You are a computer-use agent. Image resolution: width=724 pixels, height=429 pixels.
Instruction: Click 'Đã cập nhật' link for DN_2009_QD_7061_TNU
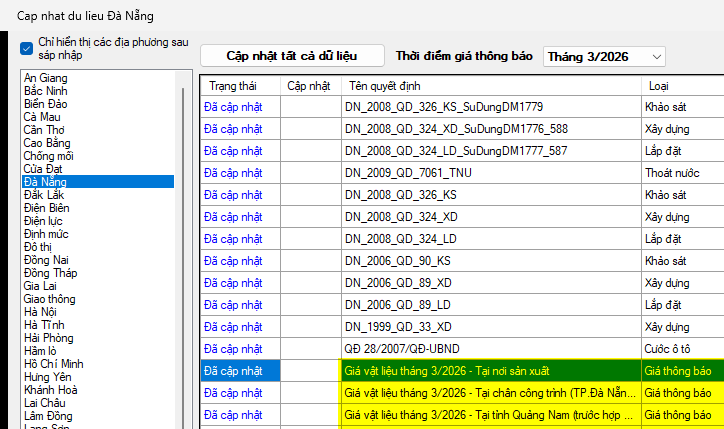click(x=233, y=172)
